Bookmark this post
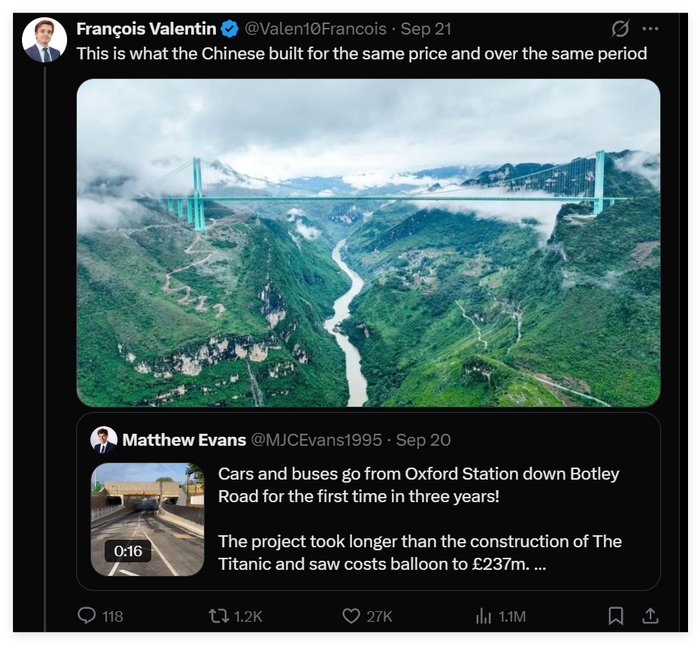700x645 pixels. [x=616, y=616]
